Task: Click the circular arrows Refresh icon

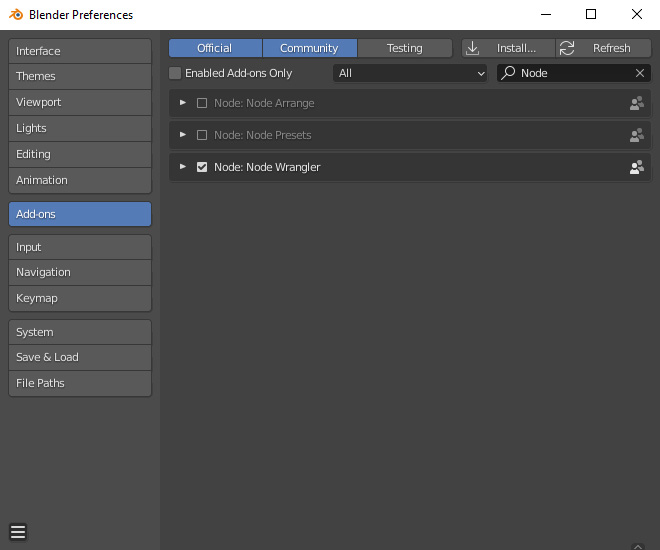Action: (x=567, y=48)
